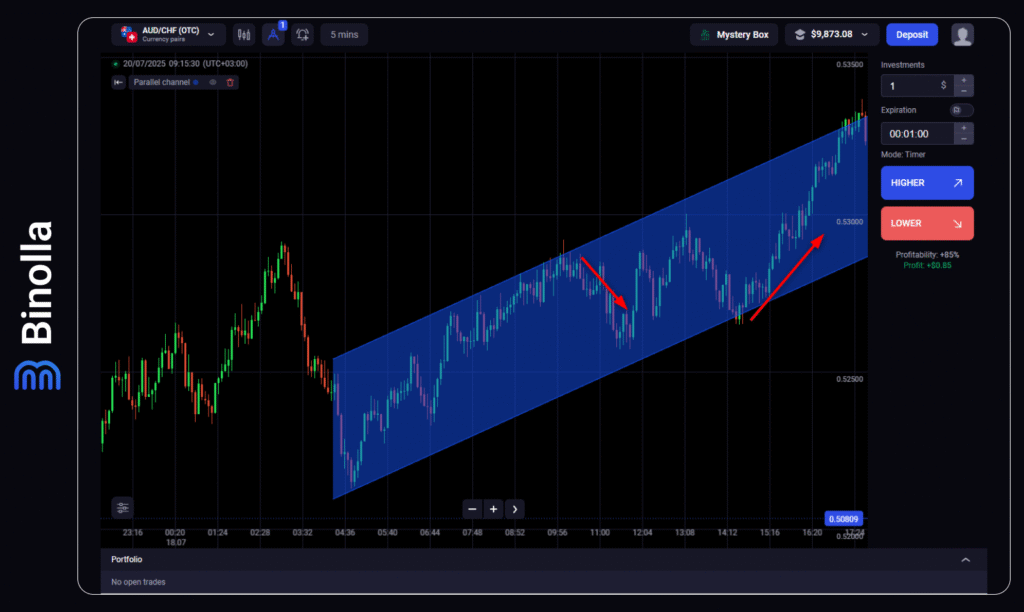Toggle the Expiration mode switch

(961, 110)
